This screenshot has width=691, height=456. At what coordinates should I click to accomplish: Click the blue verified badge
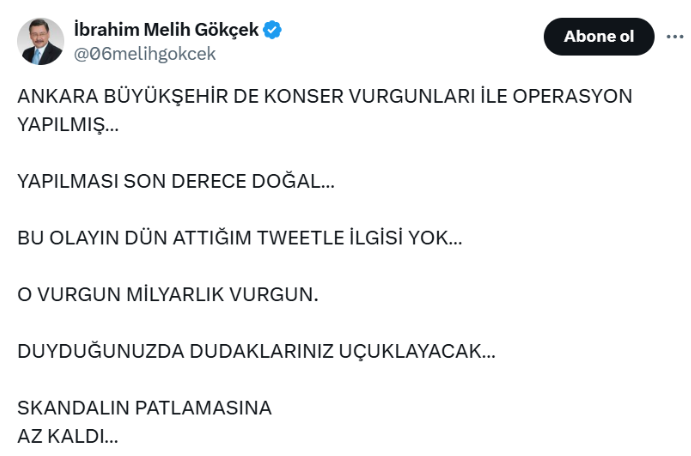tap(273, 30)
